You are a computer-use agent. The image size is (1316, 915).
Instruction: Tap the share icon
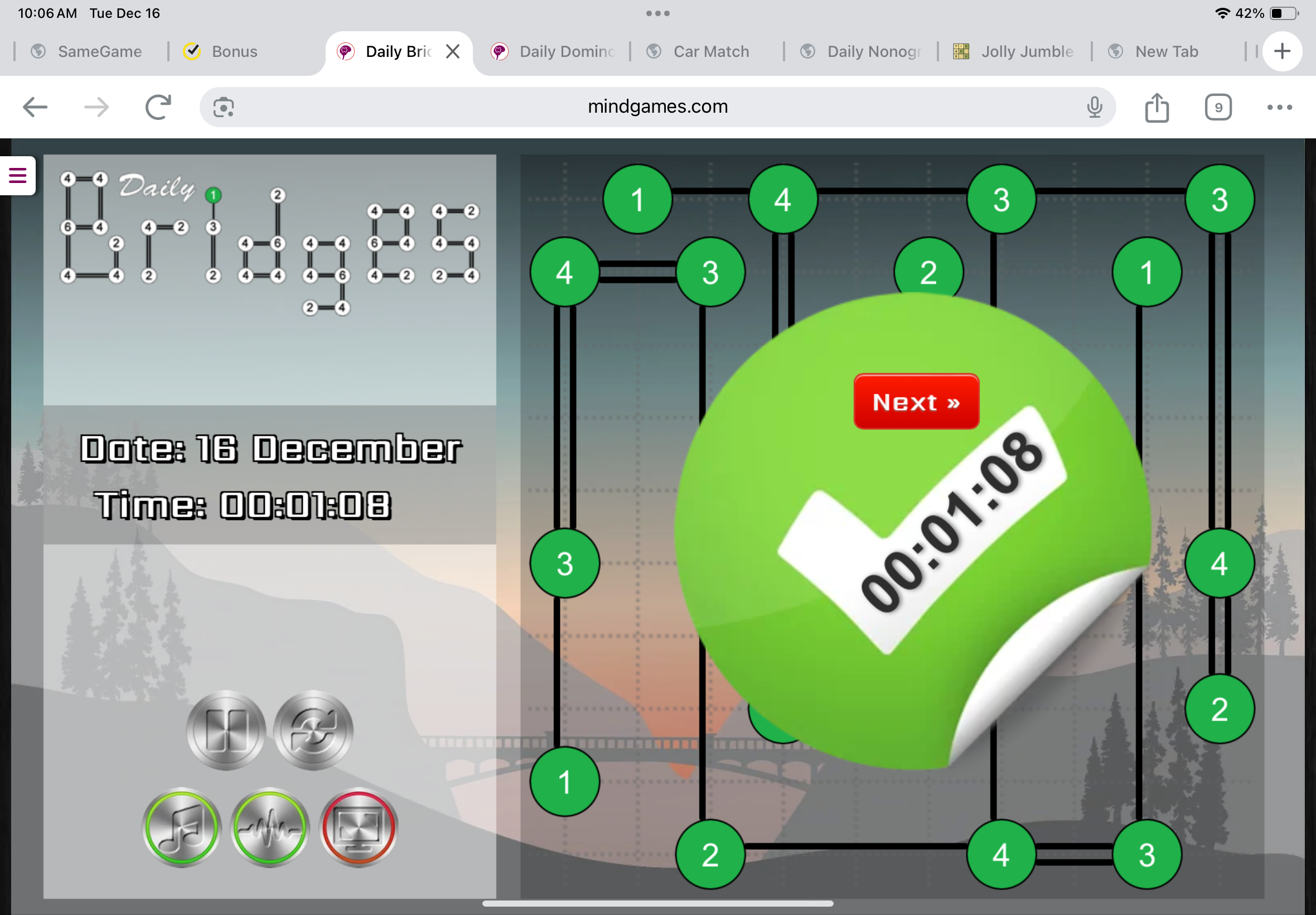click(1157, 107)
